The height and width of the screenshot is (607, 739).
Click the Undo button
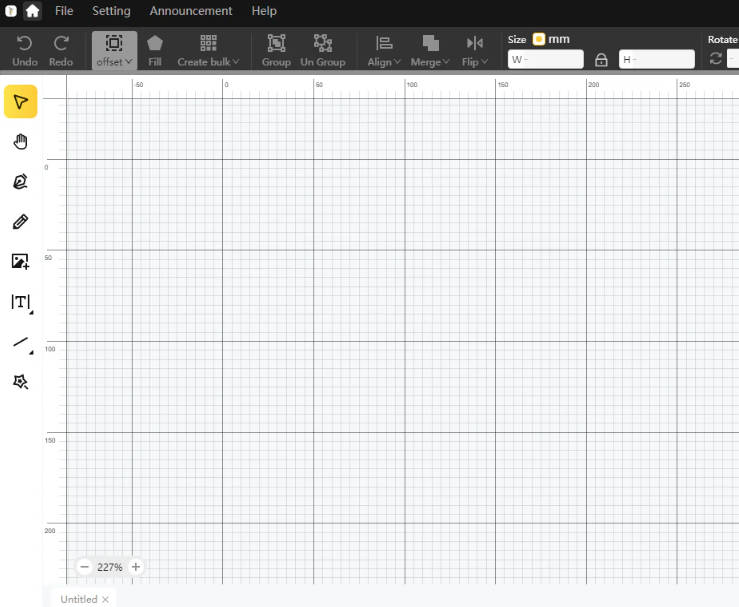(x=25, y=50)
